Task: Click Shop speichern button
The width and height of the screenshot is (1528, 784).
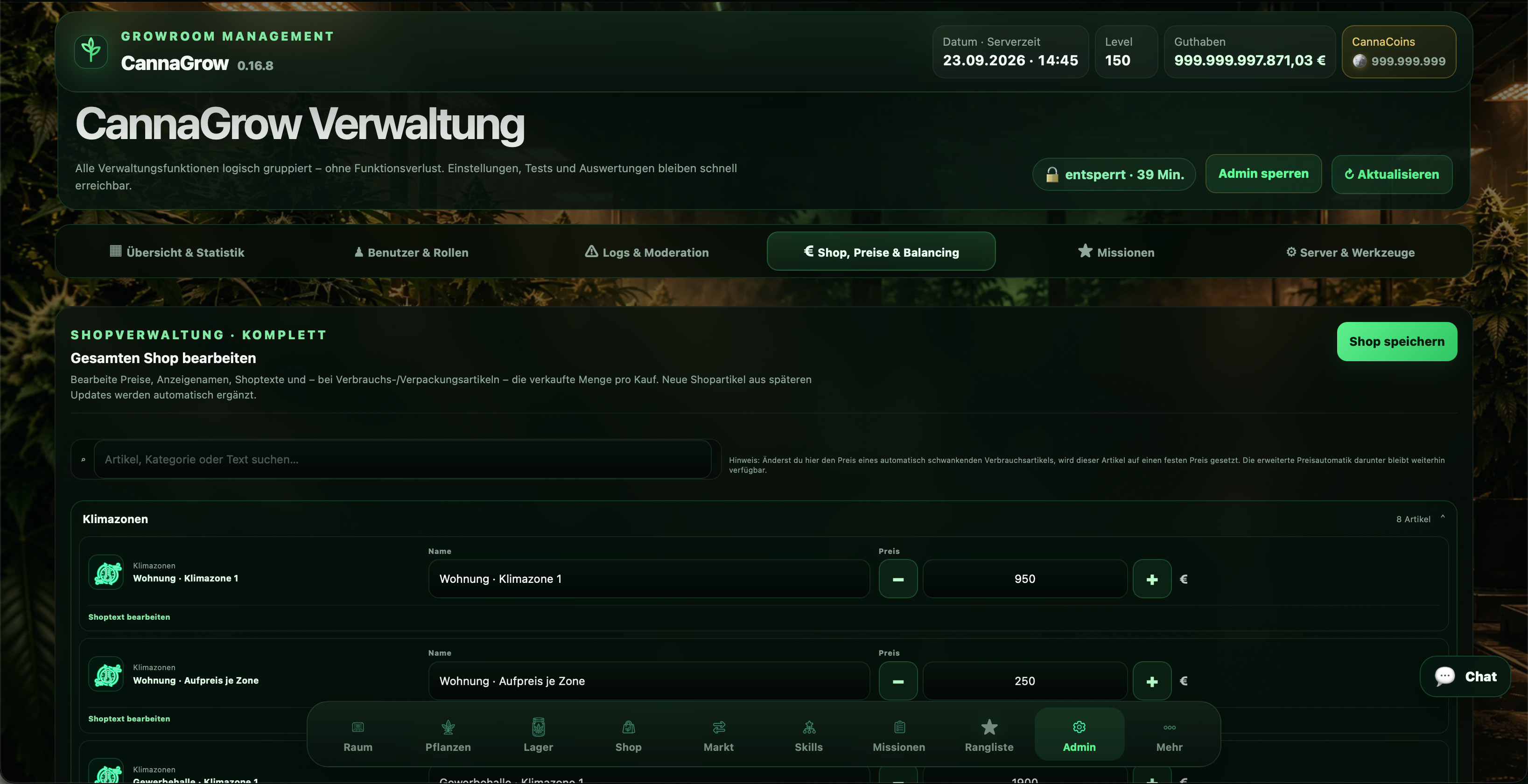Action: (1396, 342)
